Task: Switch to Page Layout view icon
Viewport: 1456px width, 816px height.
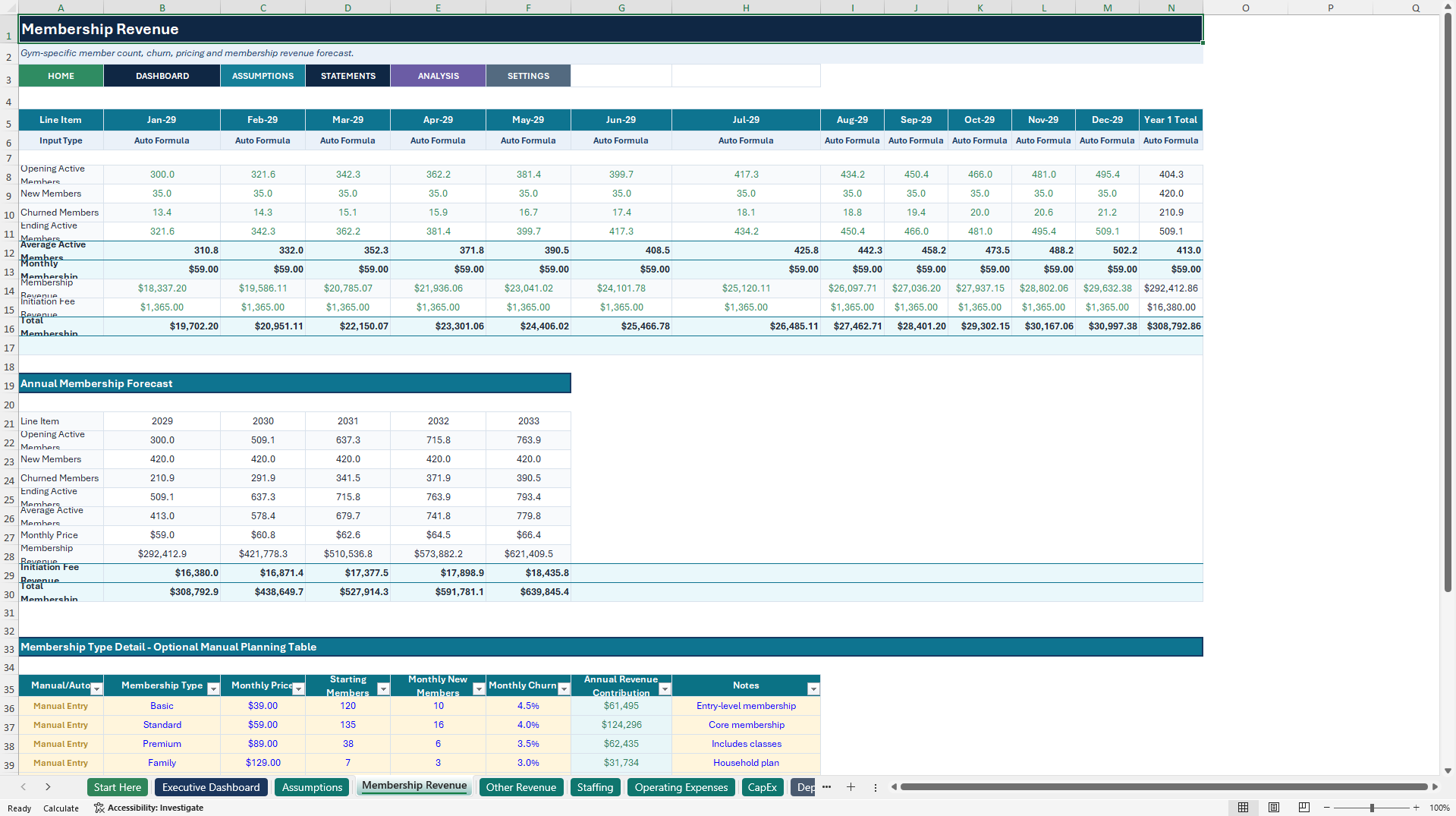Action: tap(1274, 808)
